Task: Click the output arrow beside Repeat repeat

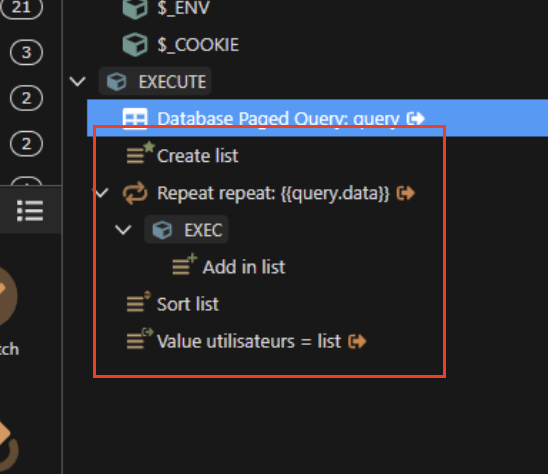Action: 406,193
